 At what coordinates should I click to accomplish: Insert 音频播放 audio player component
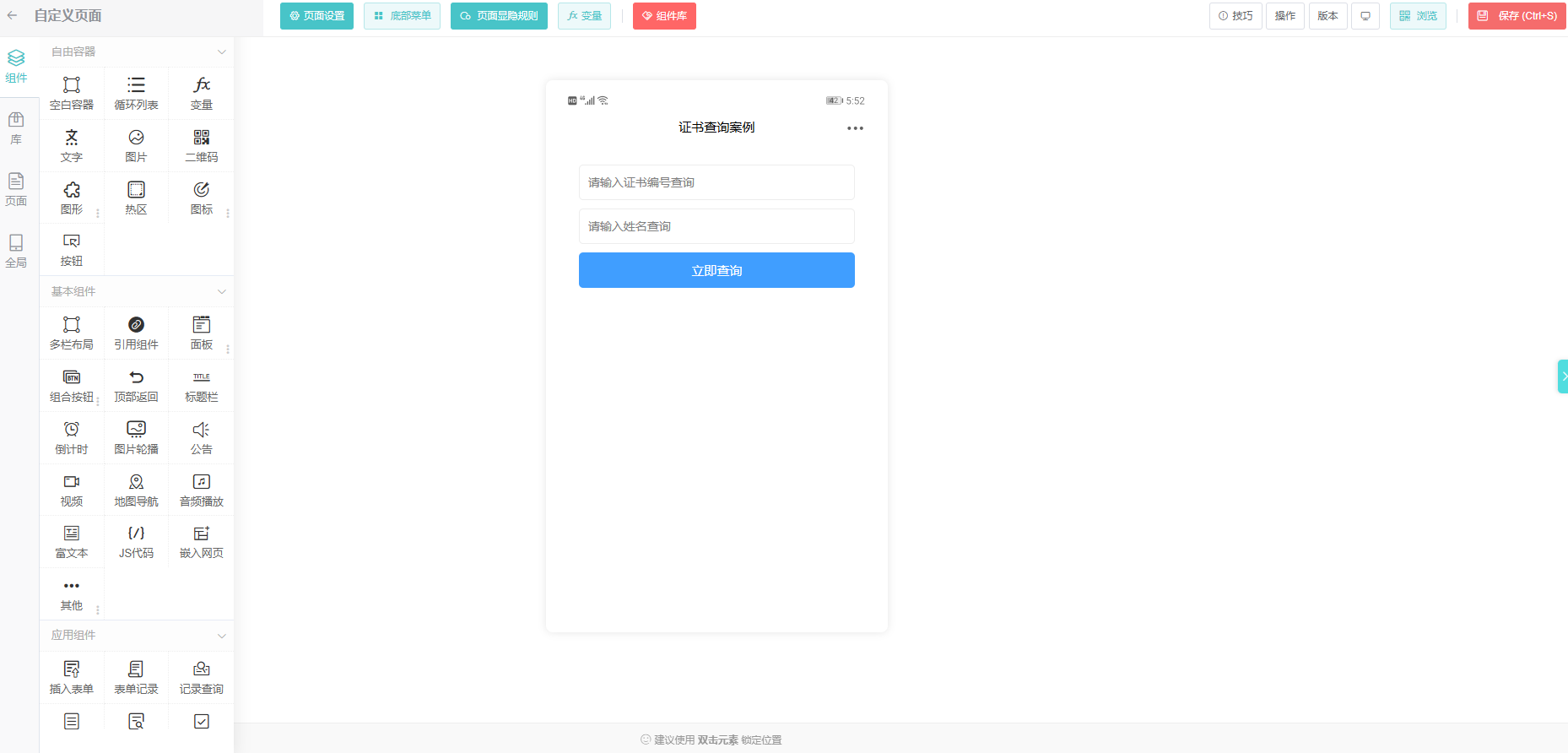(201, 490)
